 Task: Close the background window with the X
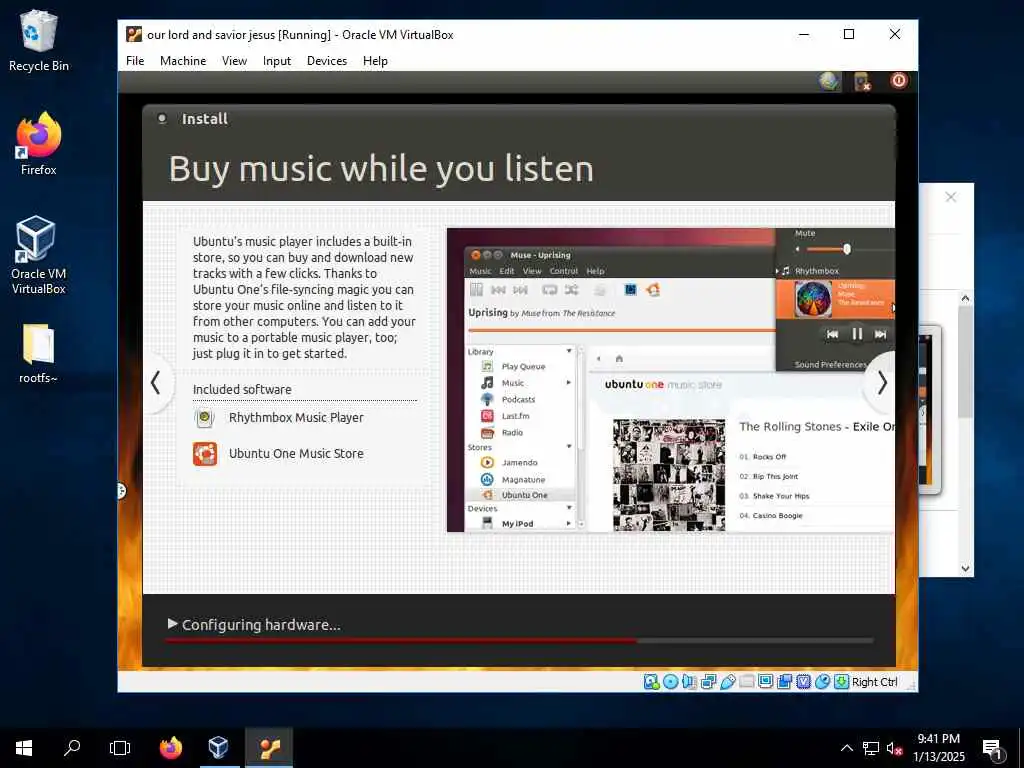[x=951, y=197]
